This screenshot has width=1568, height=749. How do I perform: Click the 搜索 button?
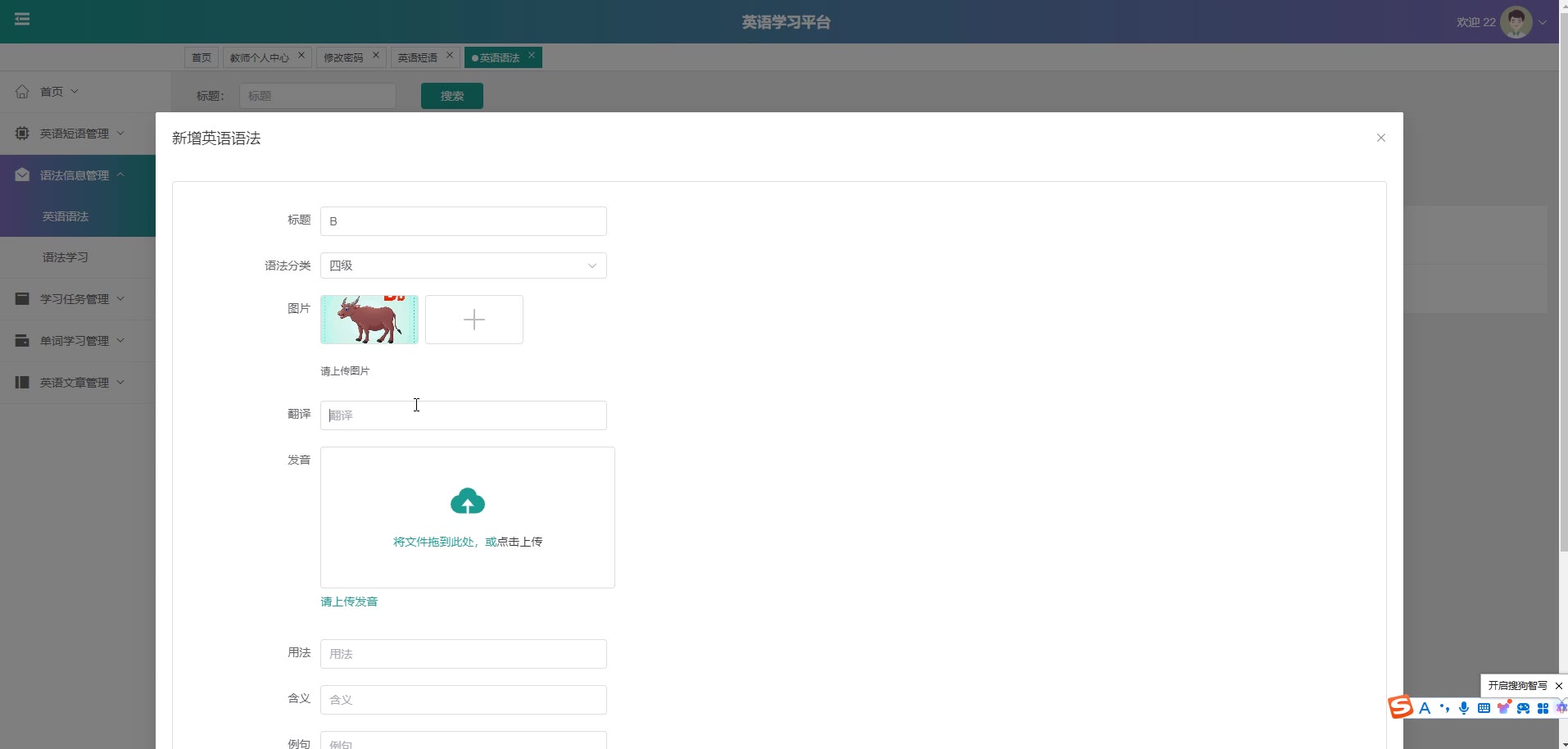452,96
